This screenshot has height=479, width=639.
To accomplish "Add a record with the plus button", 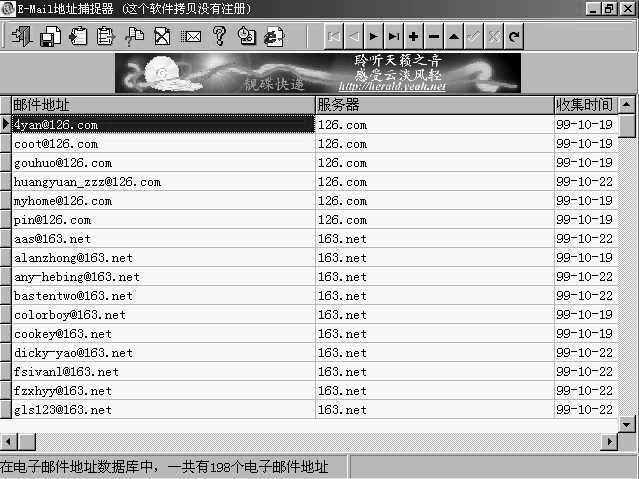I will 413,36.
